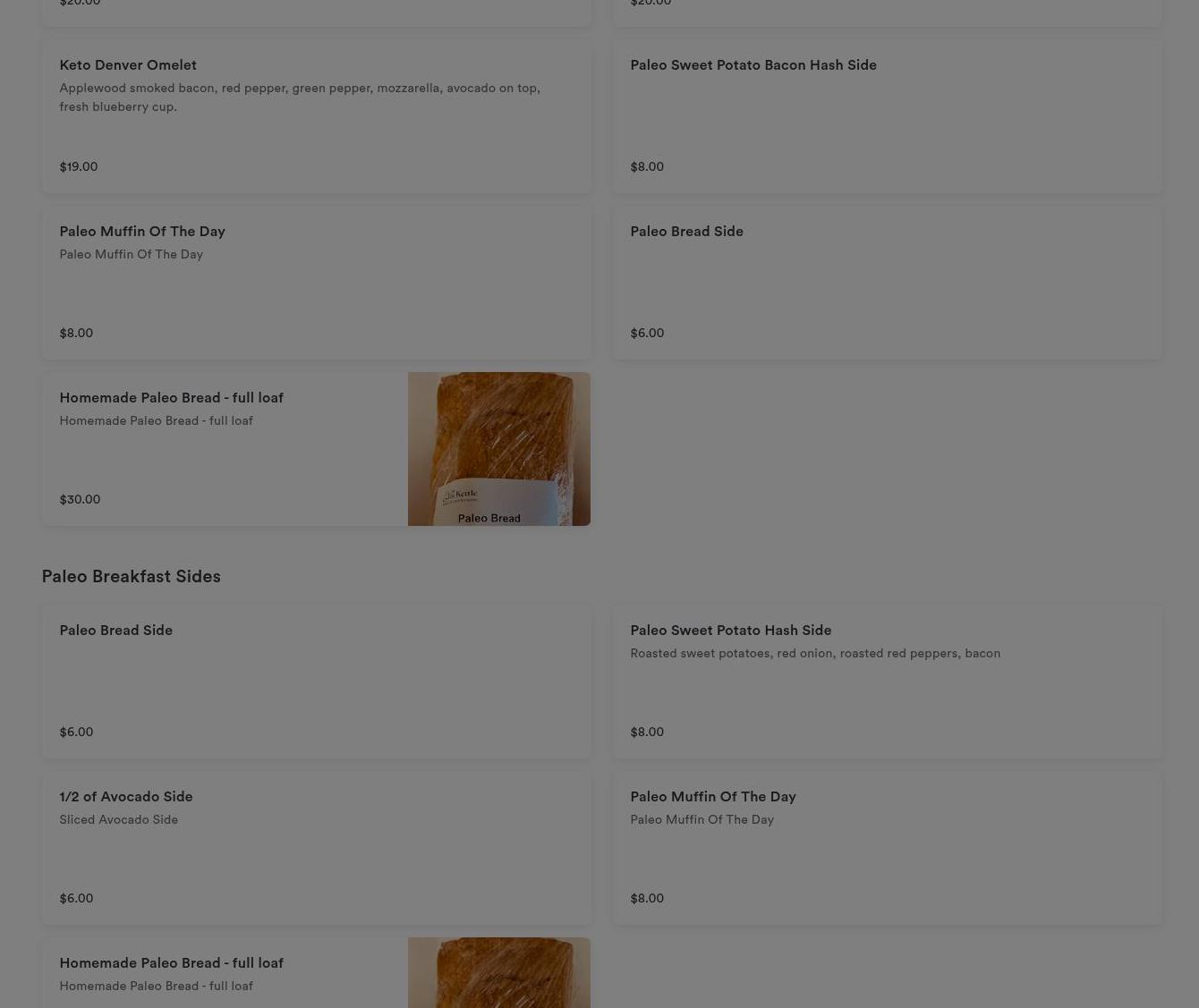Click bottom partially visible bread loaf thumbnail
Screen dimensions: 1199x1008
coord(499,973)
